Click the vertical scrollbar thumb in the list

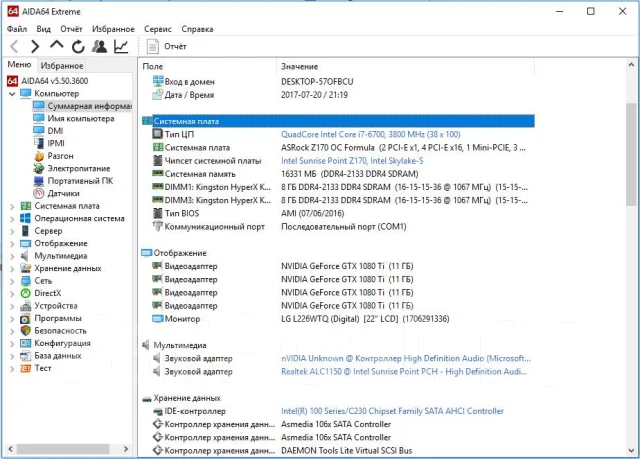click(631, 155)
